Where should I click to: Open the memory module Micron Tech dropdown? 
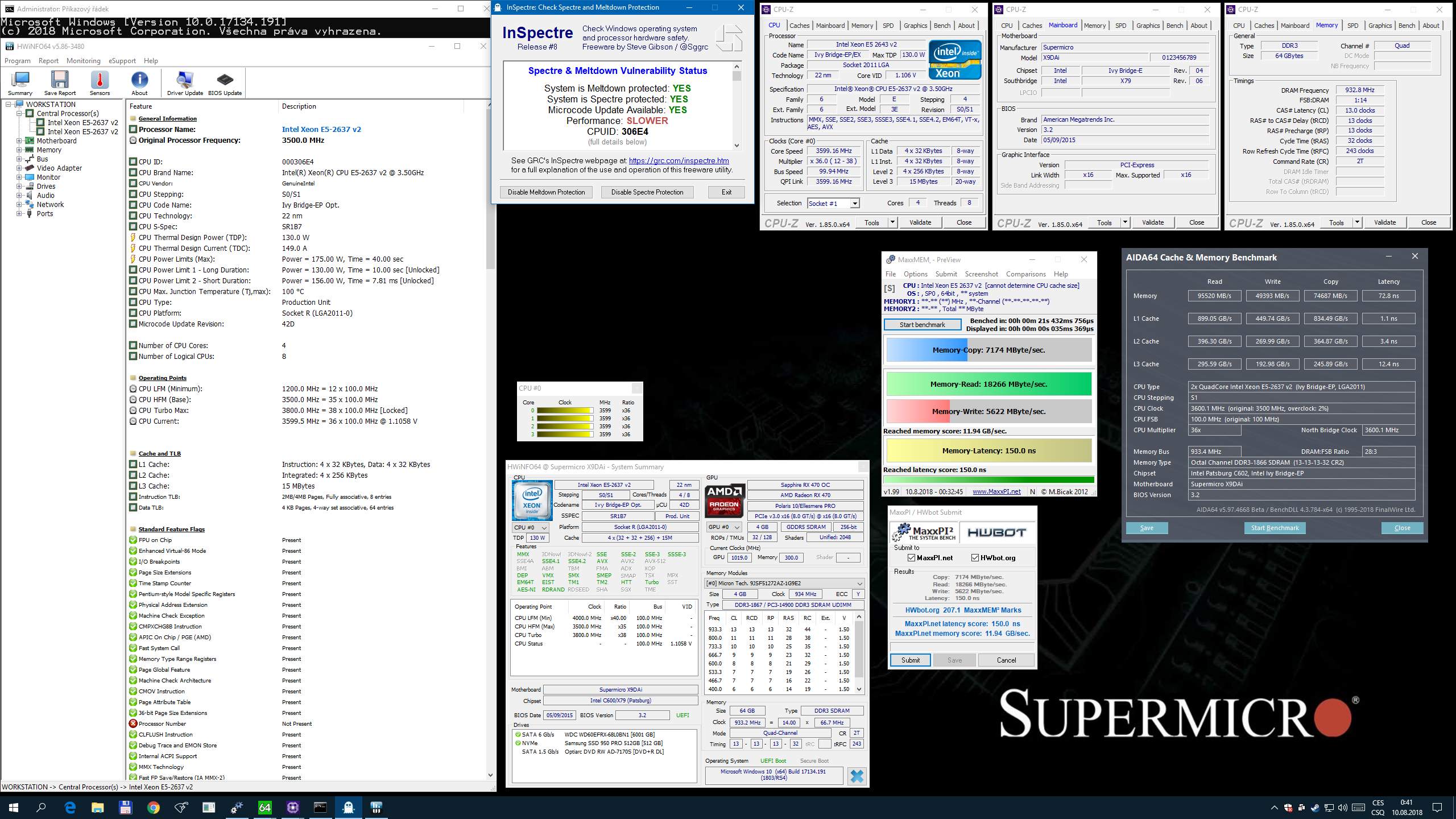tap(785, 584)
